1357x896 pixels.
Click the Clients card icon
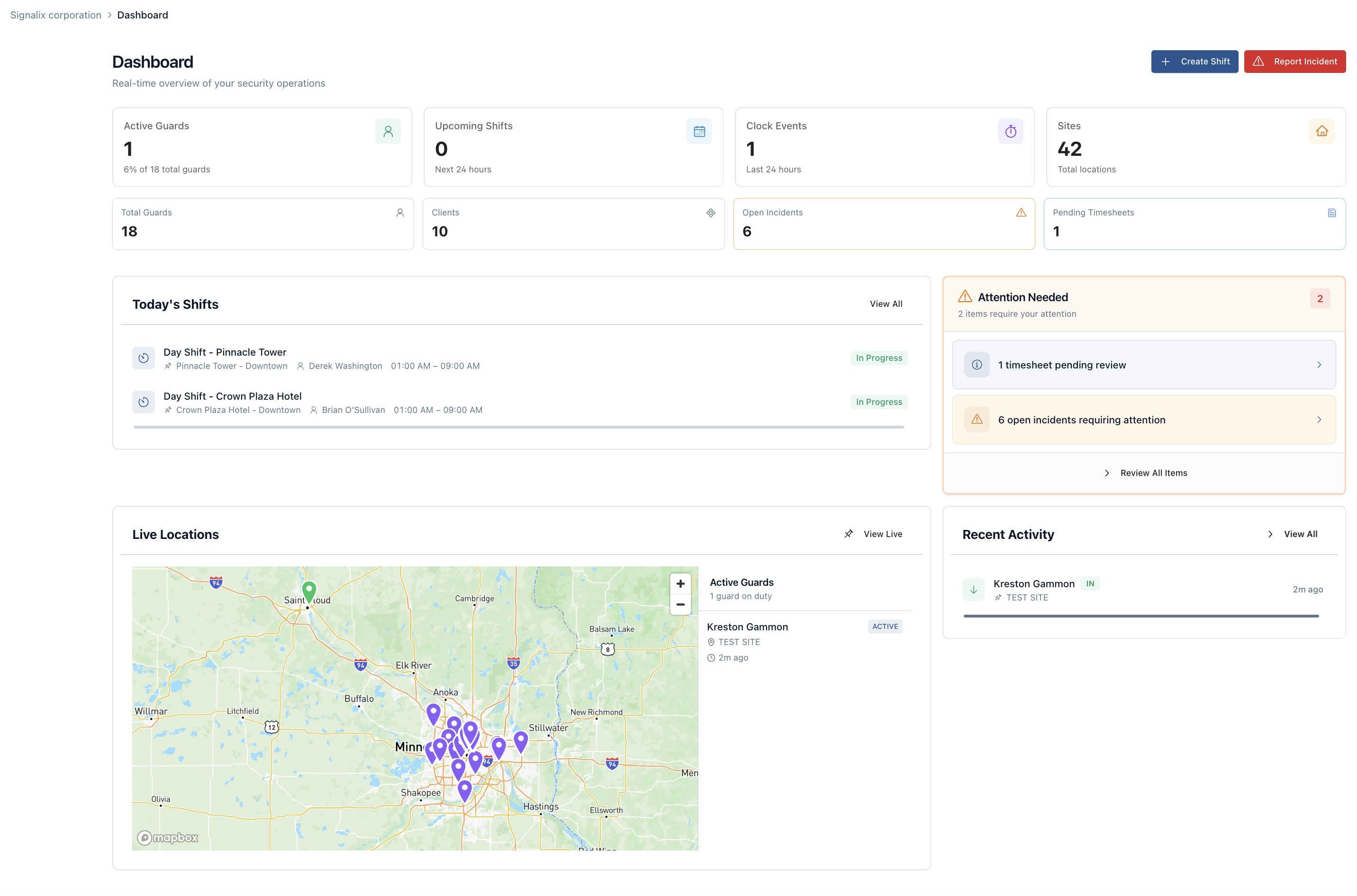(711, 213)
